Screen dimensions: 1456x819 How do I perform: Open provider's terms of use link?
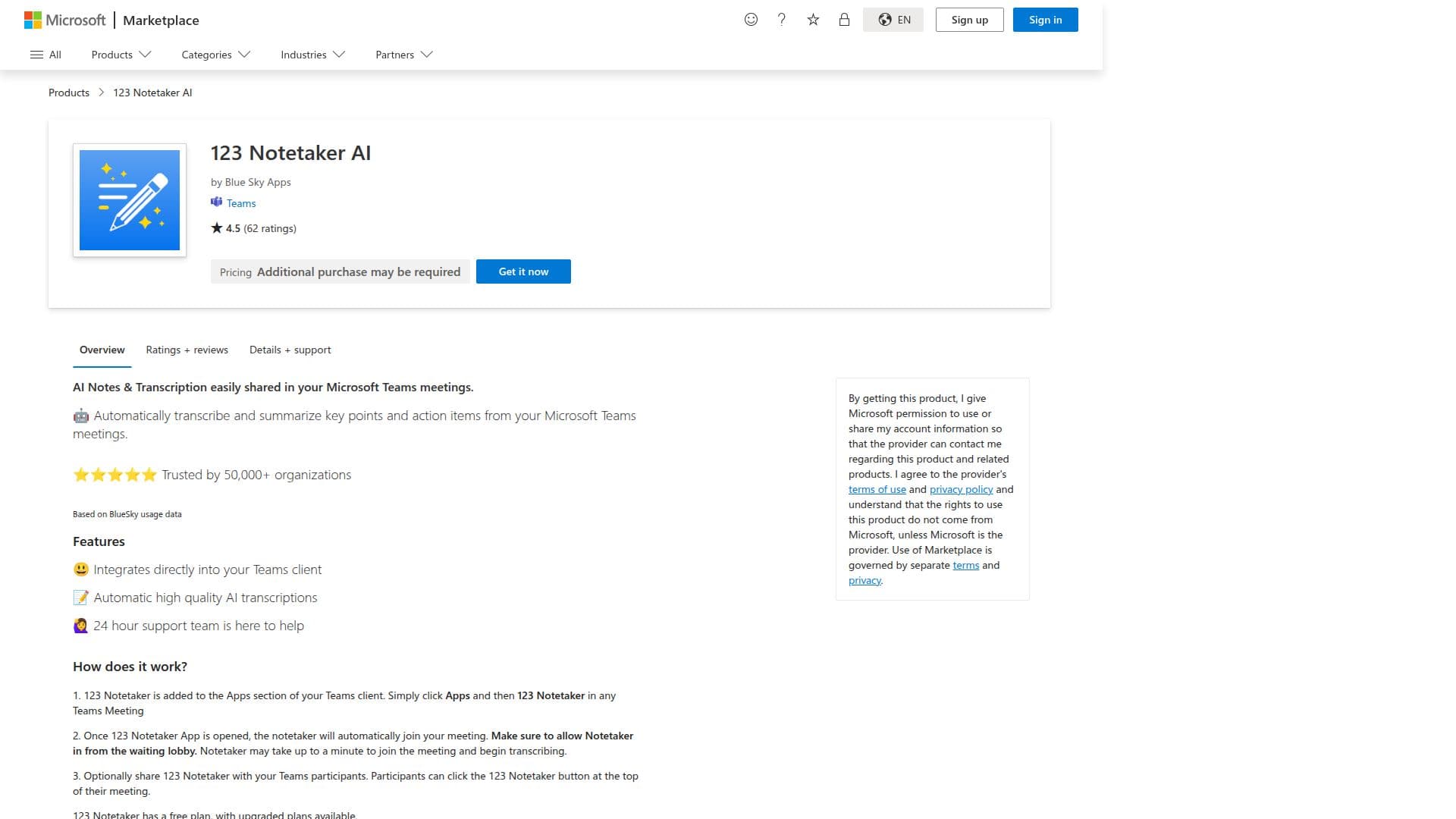tap(877, 489)
